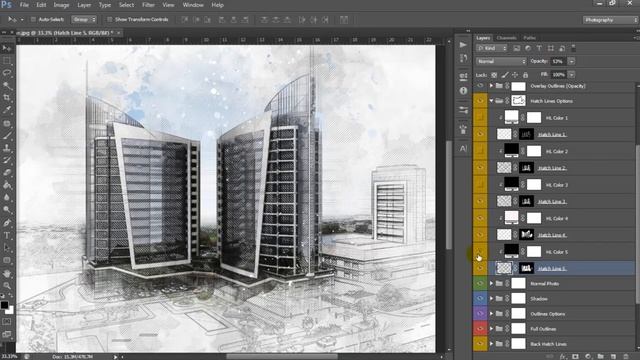Screen dimensions: 640x360
Task: Lock transparent pixels icon
Action: [494, 75]
